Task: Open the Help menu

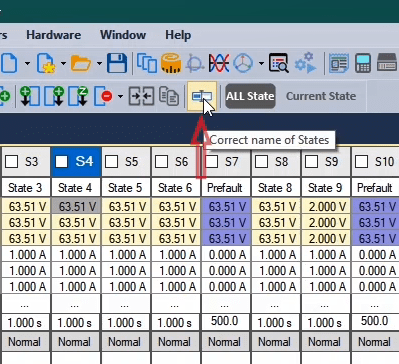Action: pyautogui.click(x=178, y=35)
